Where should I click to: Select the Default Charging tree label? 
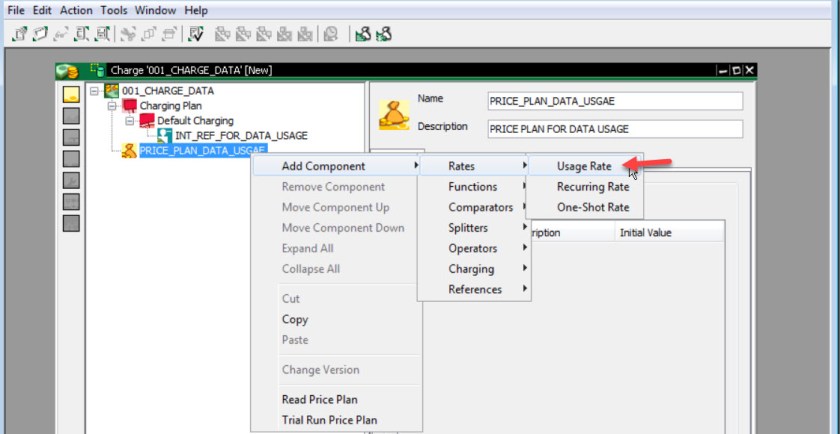click(195, 121)
